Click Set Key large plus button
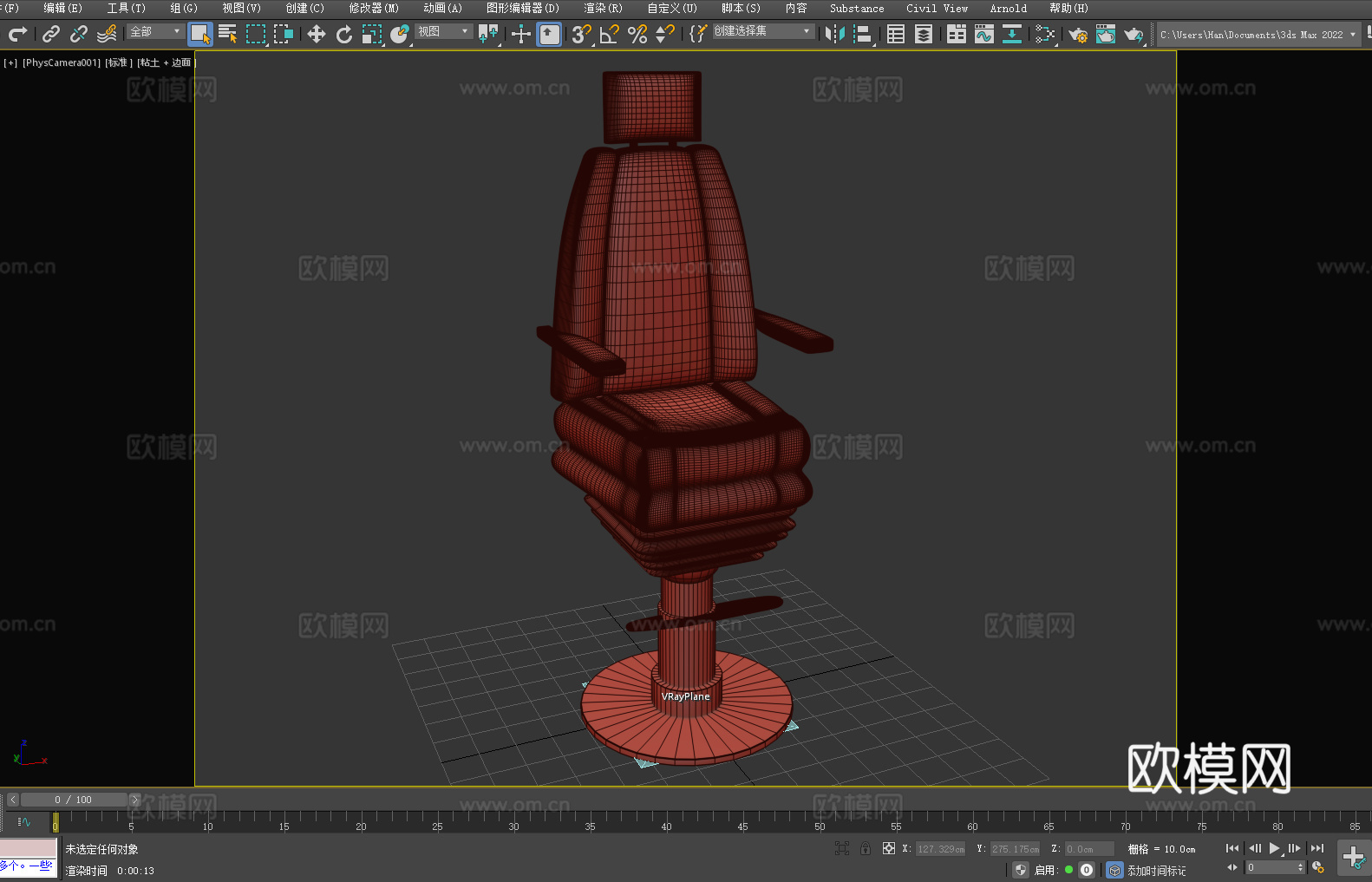Image resolution: width=1372 pixels, height=882 pixels. click(1353, 858)
